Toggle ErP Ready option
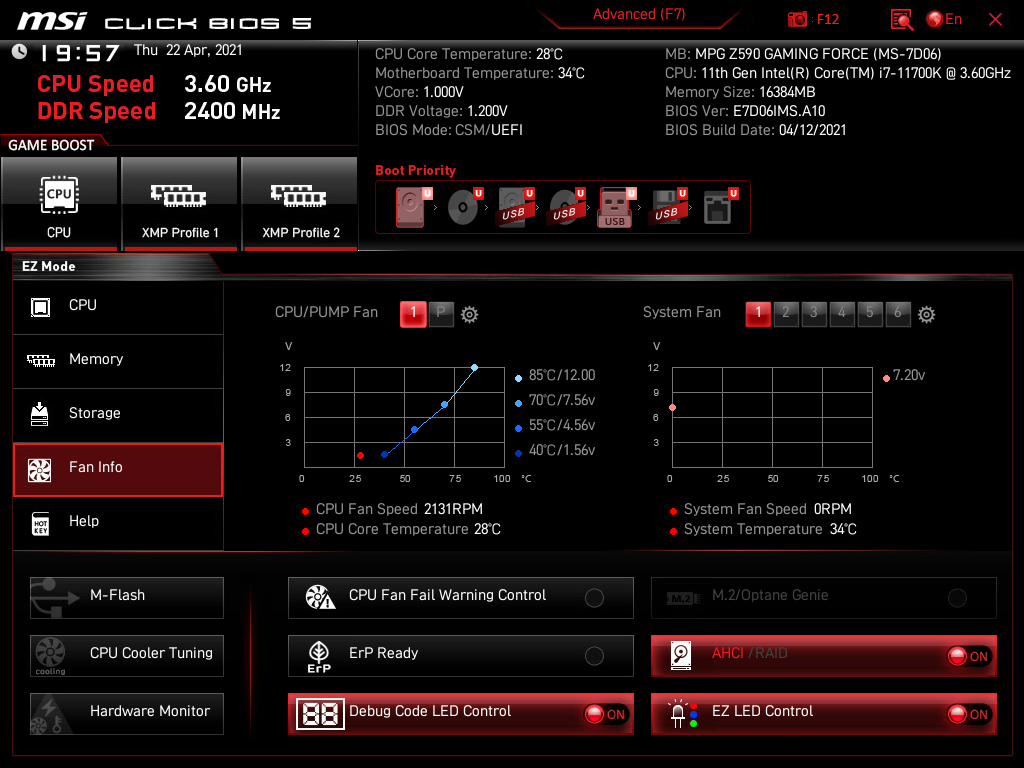 [594, 656]
